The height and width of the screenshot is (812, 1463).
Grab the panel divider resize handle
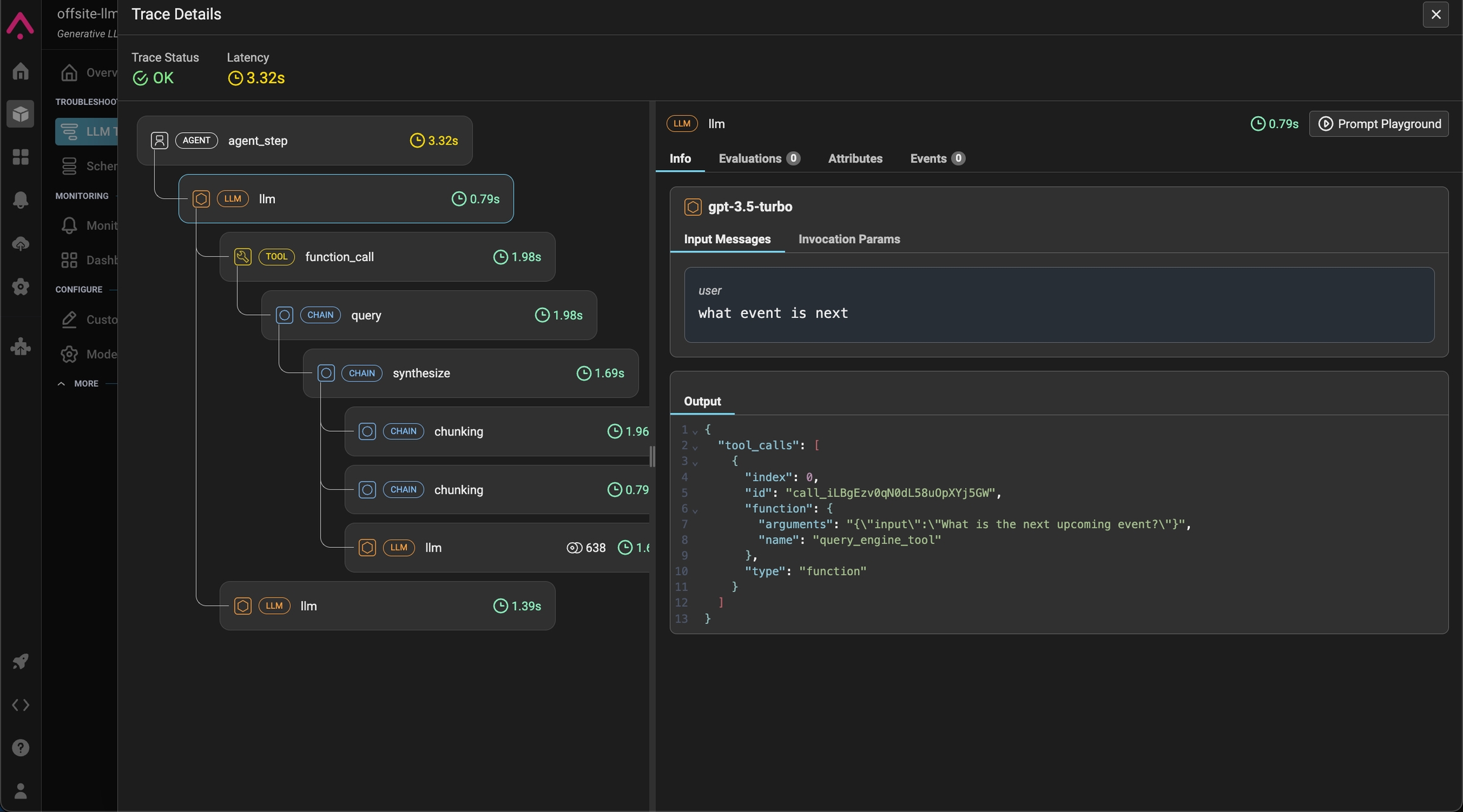652,456
